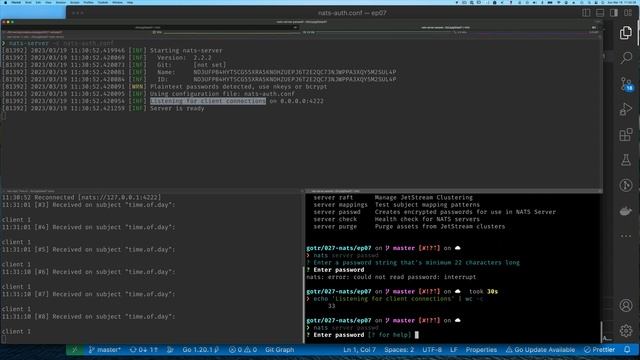
Task: Toggle the primary side bar layout icon
Action: click(x=586, y=13)
